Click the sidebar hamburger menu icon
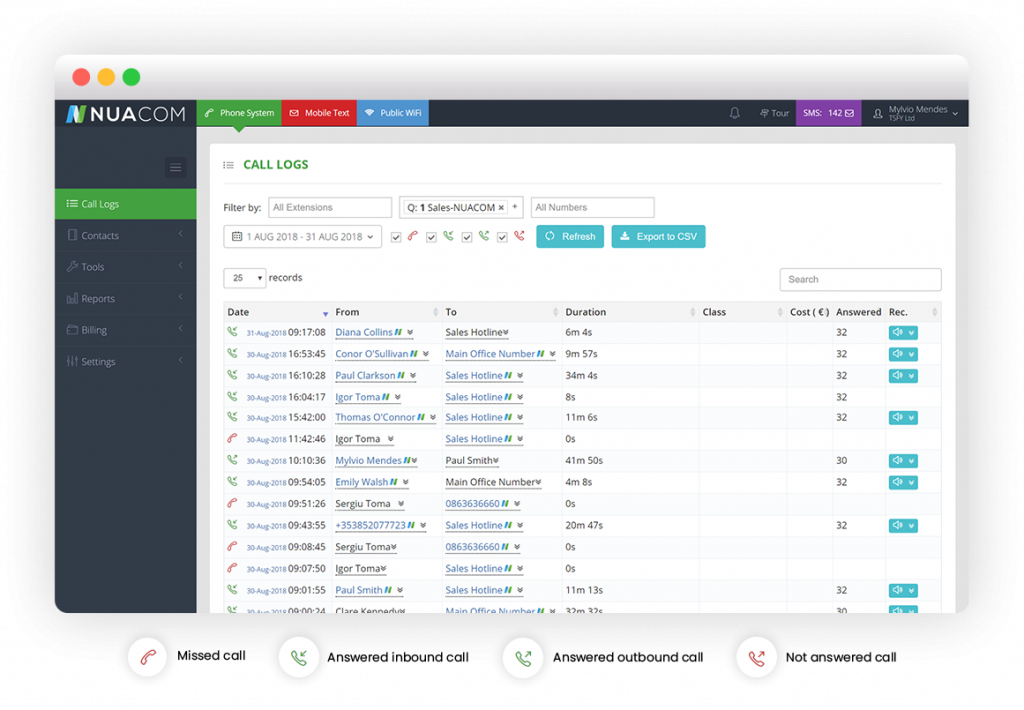1024x710 pixels. coord(176,167)
